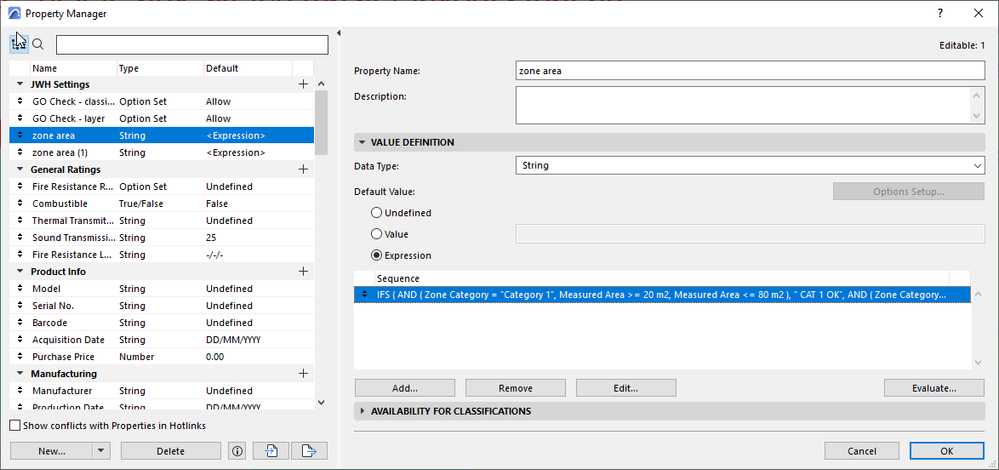Click the Evaluate... button
Screen dimensions: 999x470
[x=934, y=388]
